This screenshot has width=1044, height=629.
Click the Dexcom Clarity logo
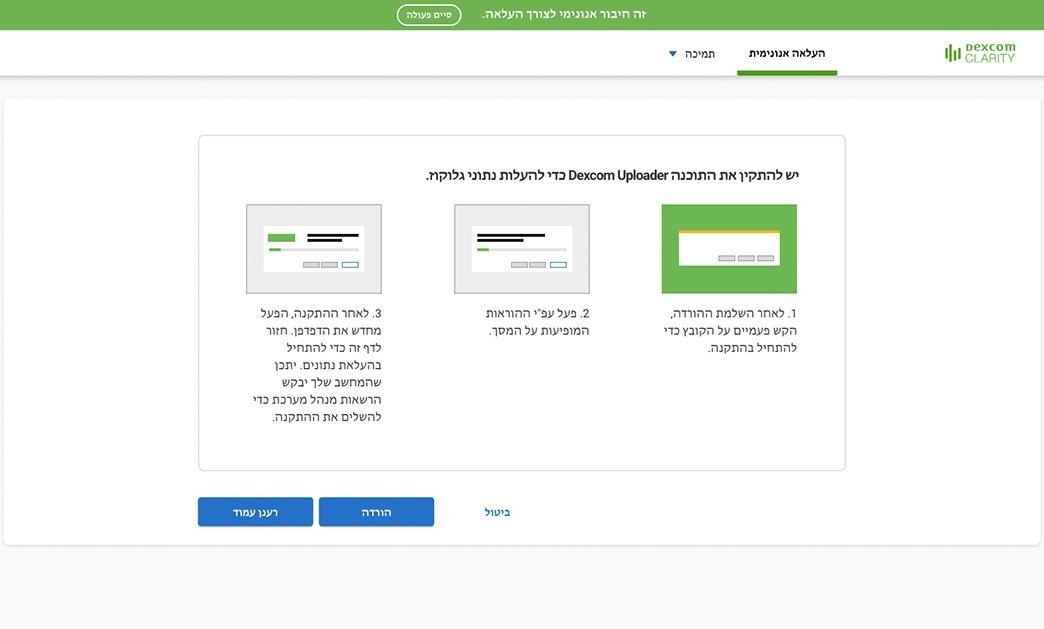(980, 53)
